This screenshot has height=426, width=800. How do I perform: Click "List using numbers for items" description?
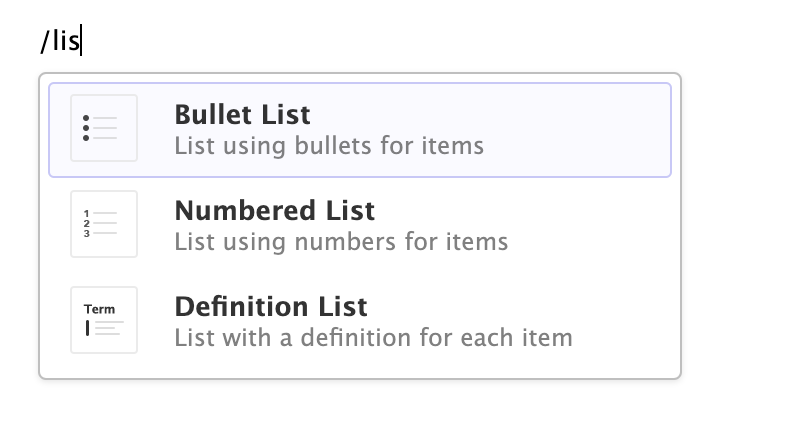[340, 242]
